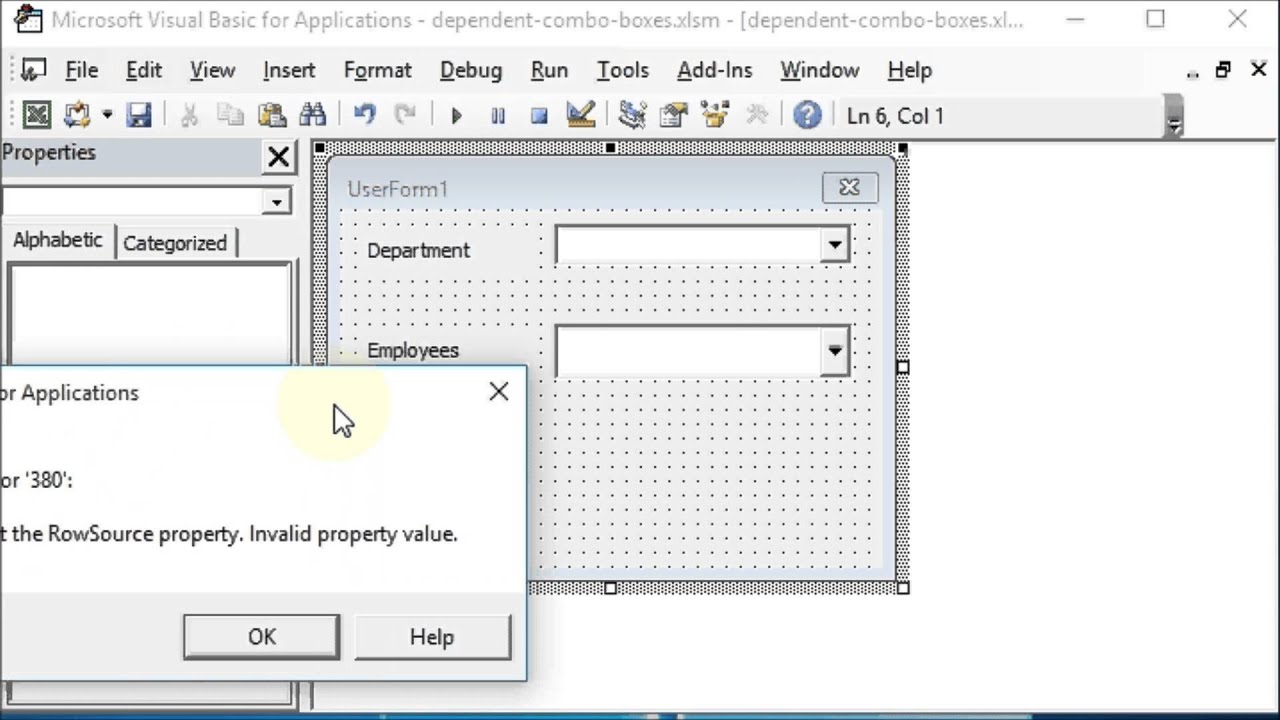The image size is (1280, 720).
Task: Open the Project Explorer icon
Action: 632,115
